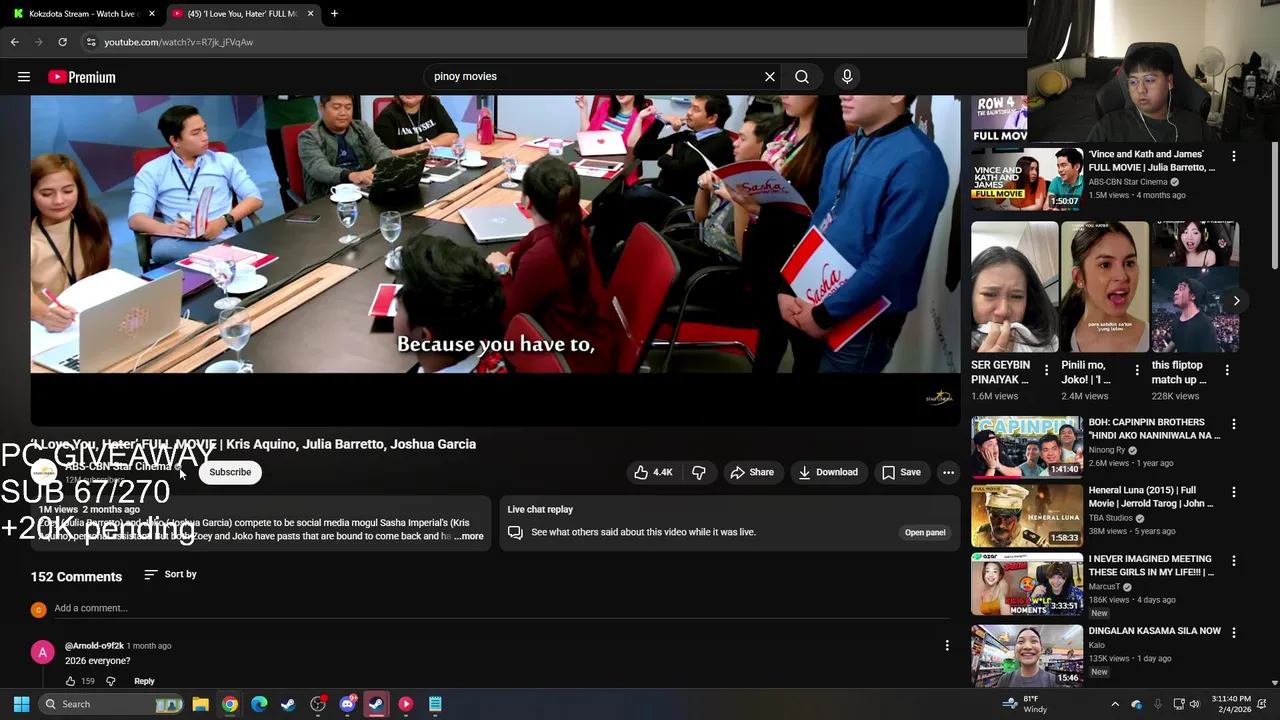Open options for 'SER GEYBIN PINAIYAK' Short
The height and width of the screenshot is (720, 1280).
[x=1047, y=370]
